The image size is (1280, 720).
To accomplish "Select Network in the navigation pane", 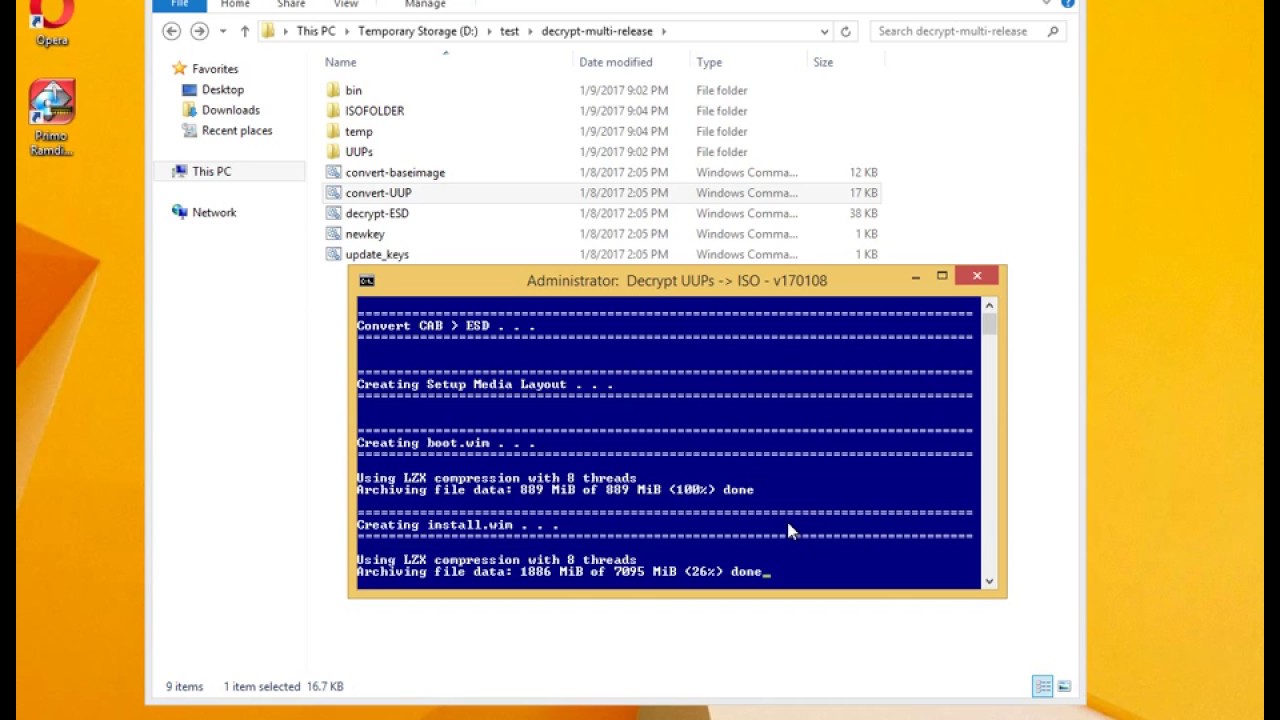I will point(214,212).
